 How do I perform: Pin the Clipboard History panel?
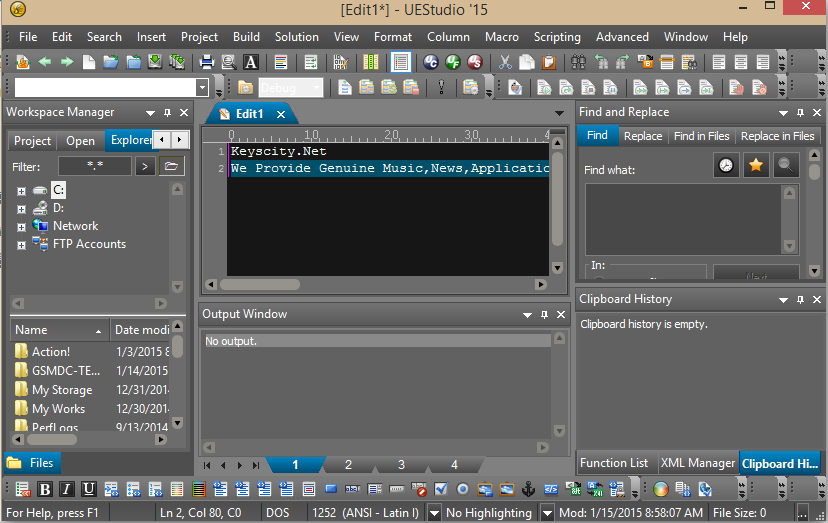click(x=801, y=300)
